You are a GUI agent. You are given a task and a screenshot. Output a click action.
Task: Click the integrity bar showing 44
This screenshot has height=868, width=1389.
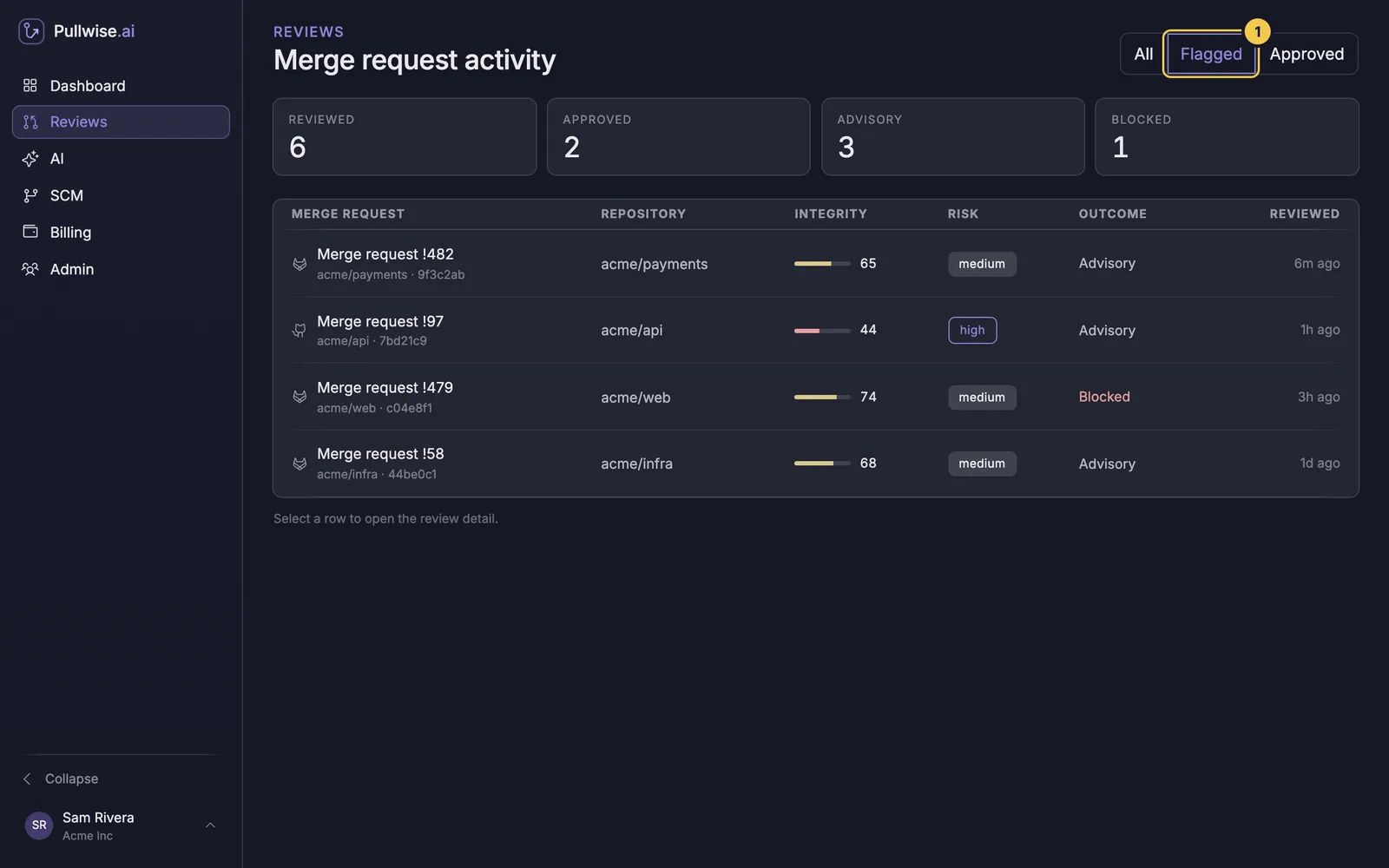coord(822,330)
